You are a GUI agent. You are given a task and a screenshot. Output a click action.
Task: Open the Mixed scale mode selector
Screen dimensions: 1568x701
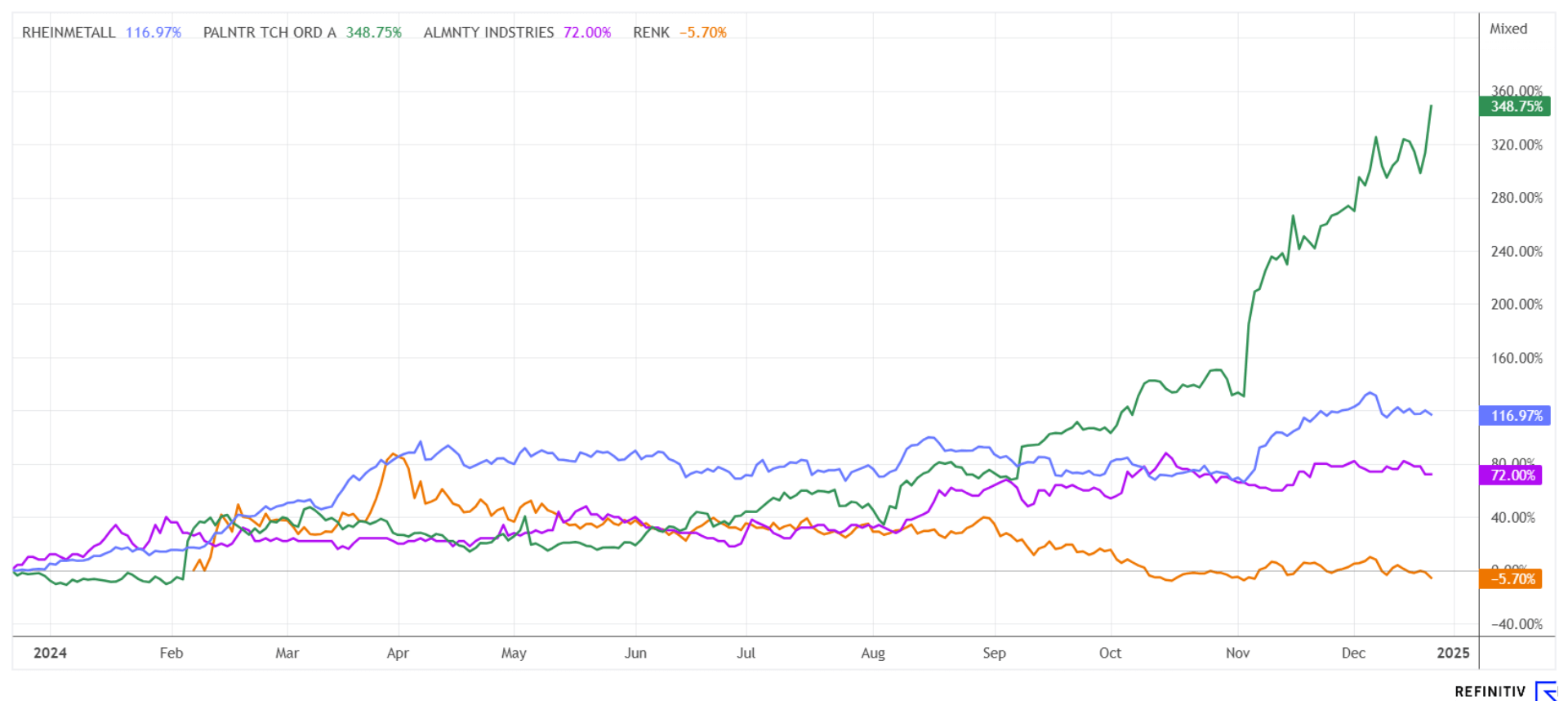(x=1508, y=29)
